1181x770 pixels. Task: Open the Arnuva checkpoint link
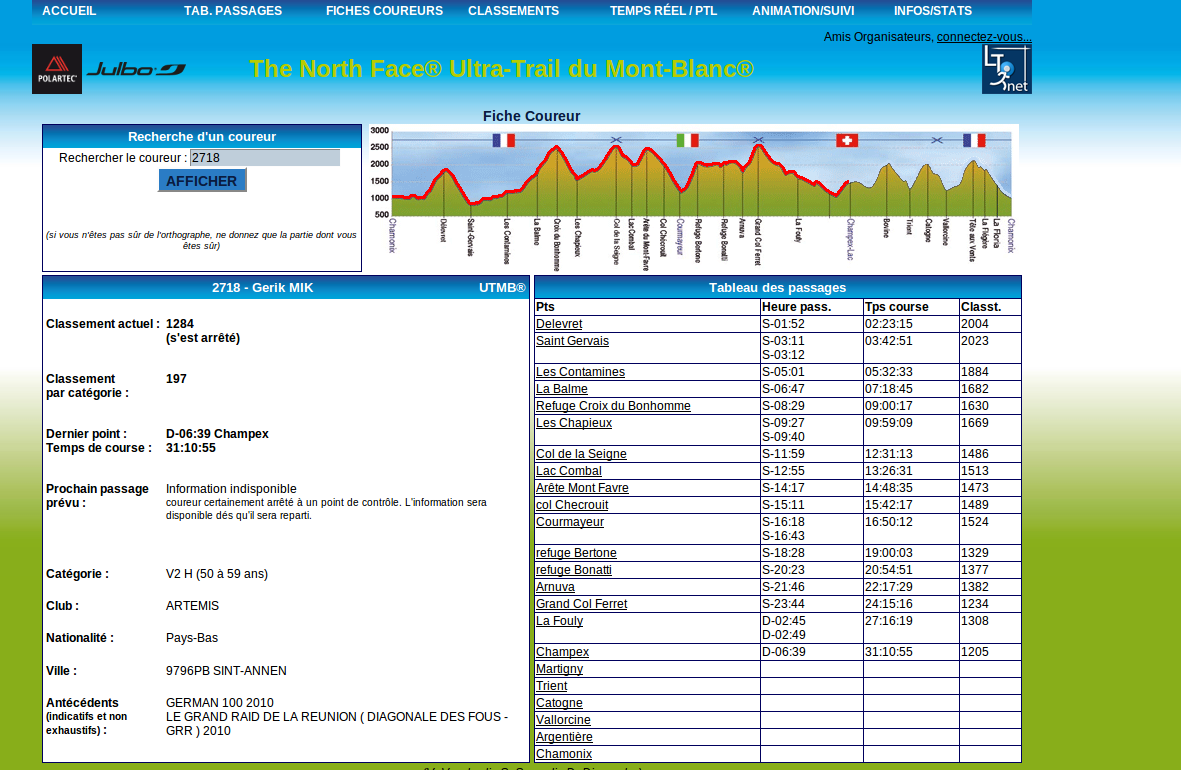coord(555,586)
